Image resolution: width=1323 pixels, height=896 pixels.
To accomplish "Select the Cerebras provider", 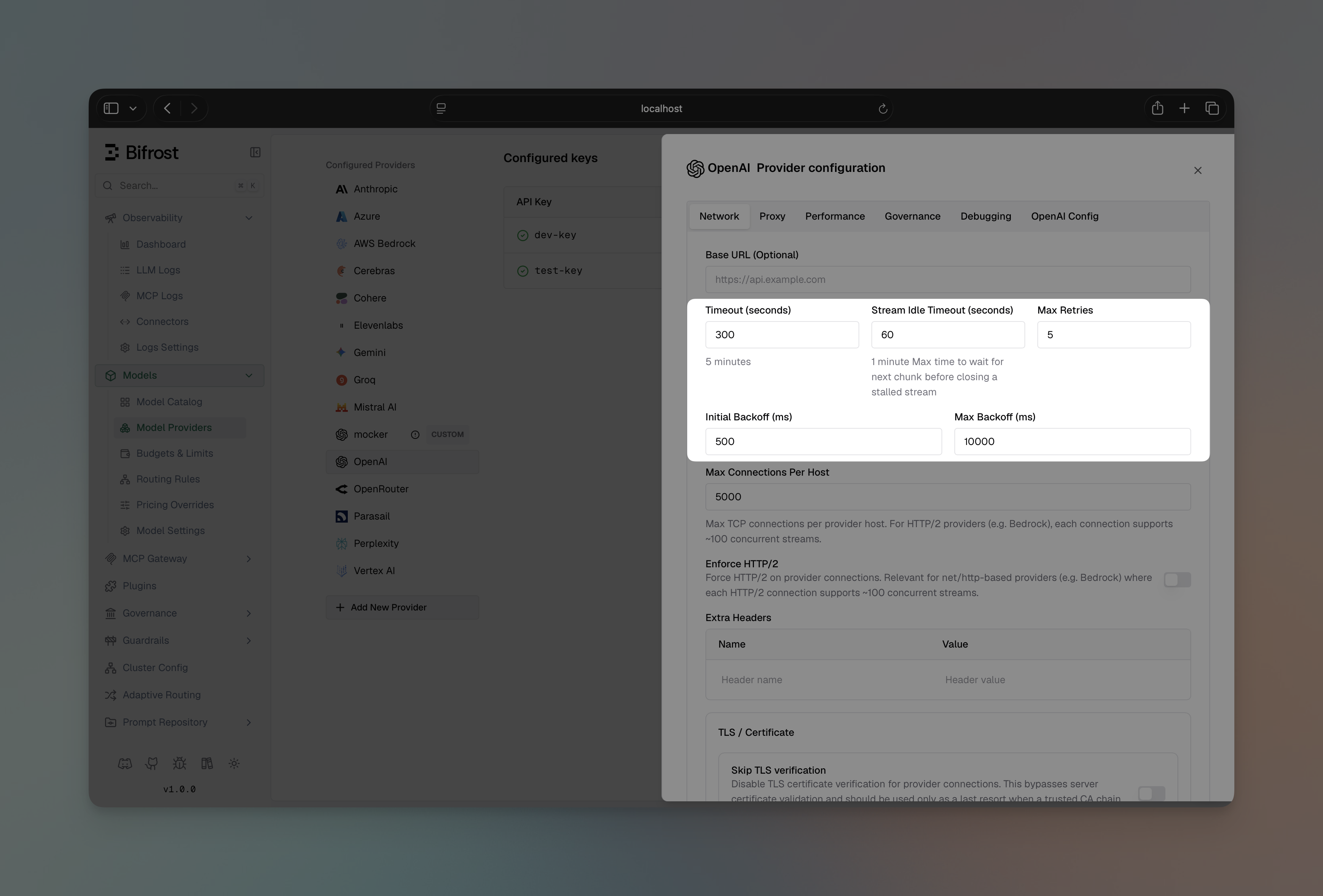I will 402,271.
